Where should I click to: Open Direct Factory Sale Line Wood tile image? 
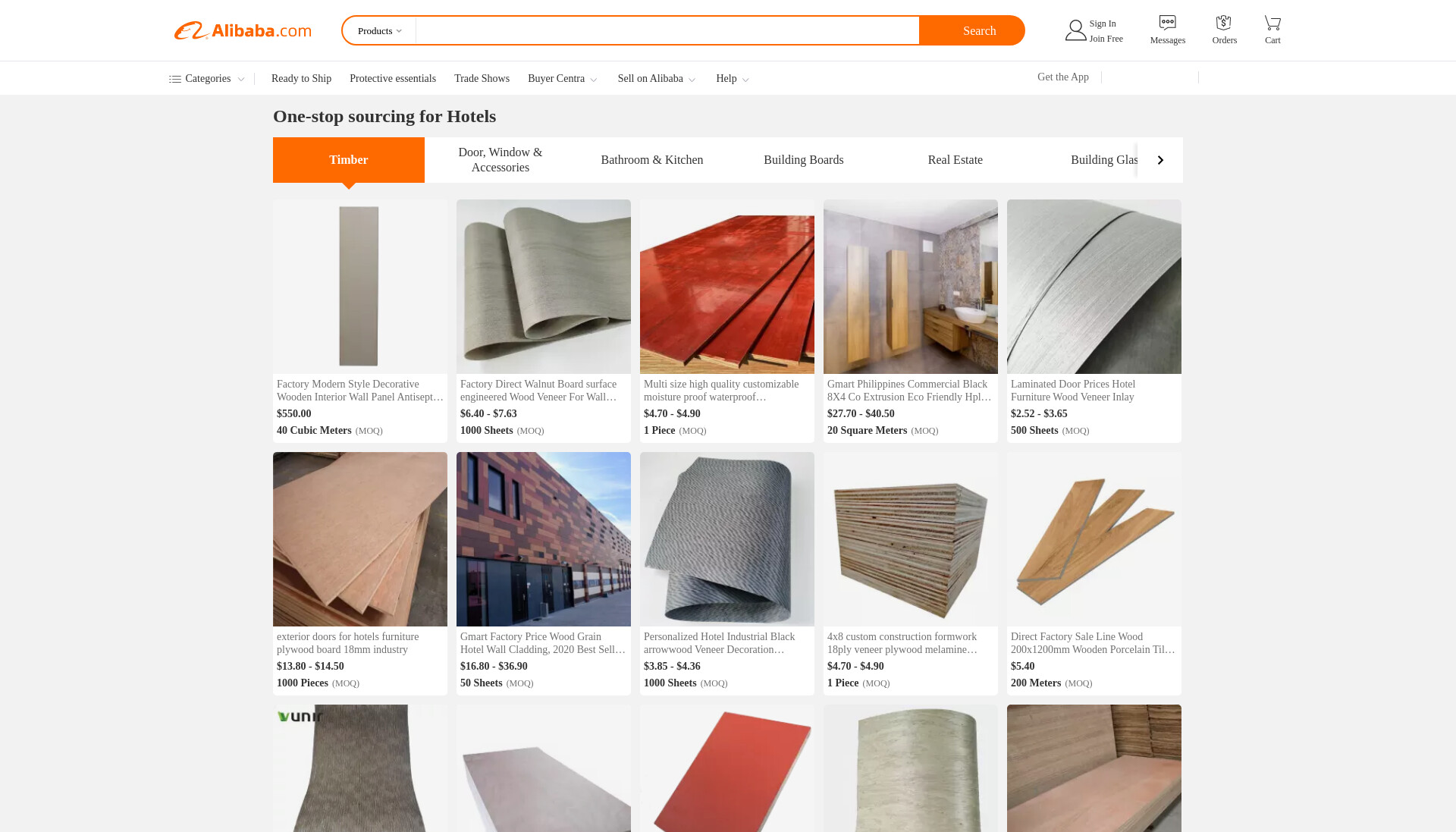[x=1094, y=539]
